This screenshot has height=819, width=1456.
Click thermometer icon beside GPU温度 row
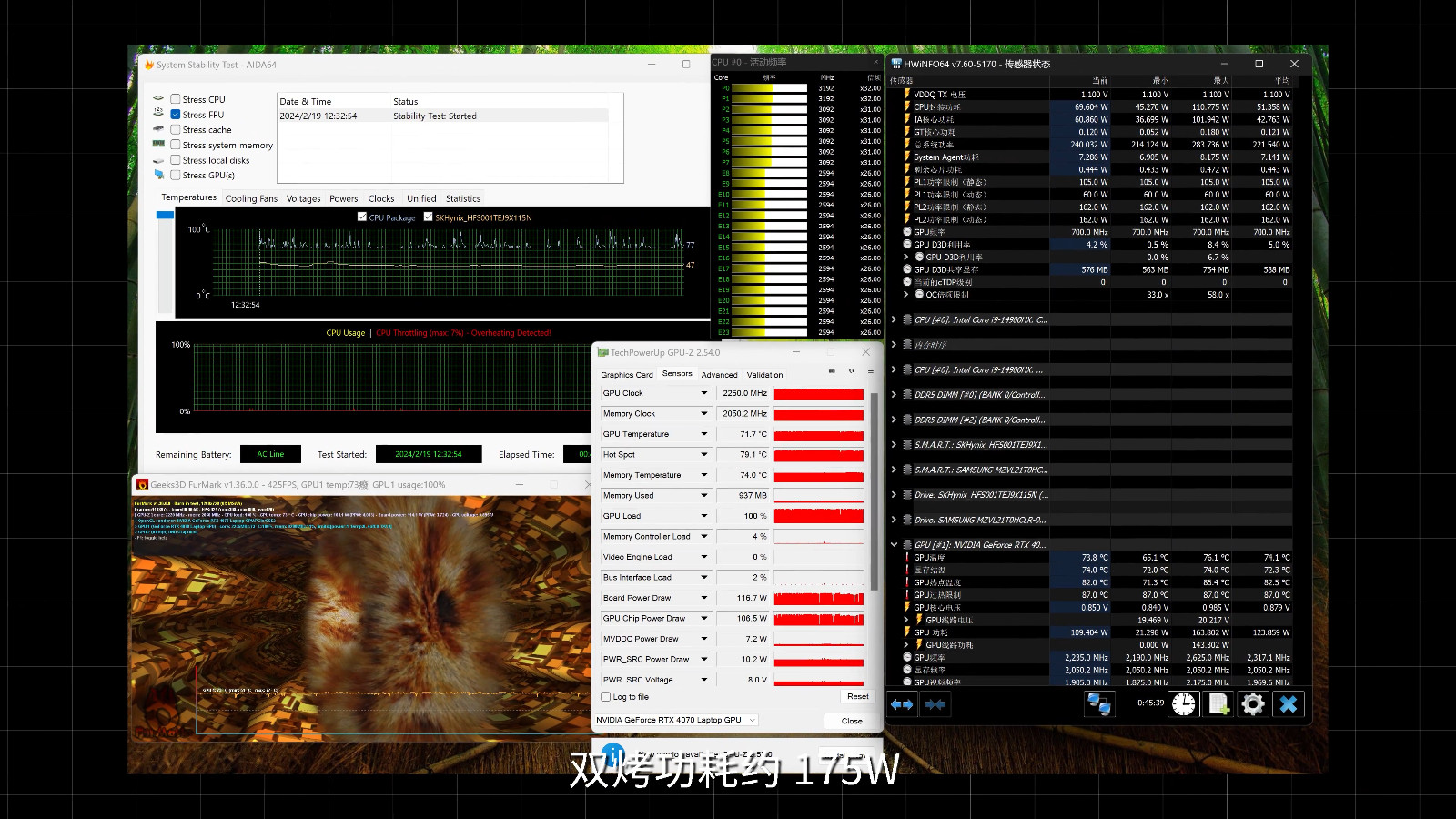[907, 557]
